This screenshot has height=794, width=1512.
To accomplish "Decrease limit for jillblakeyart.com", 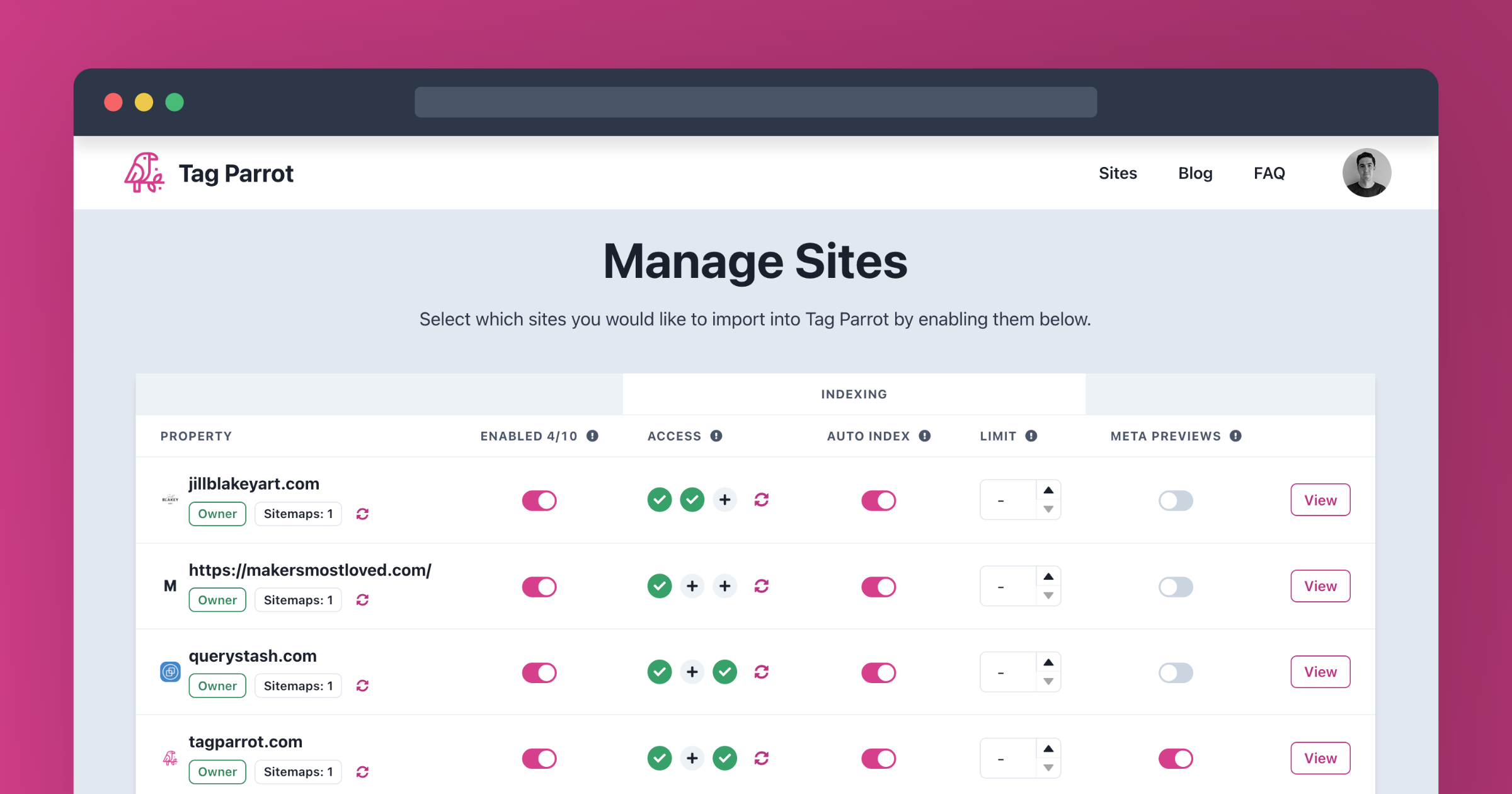I will click(x=1048, y=509).
